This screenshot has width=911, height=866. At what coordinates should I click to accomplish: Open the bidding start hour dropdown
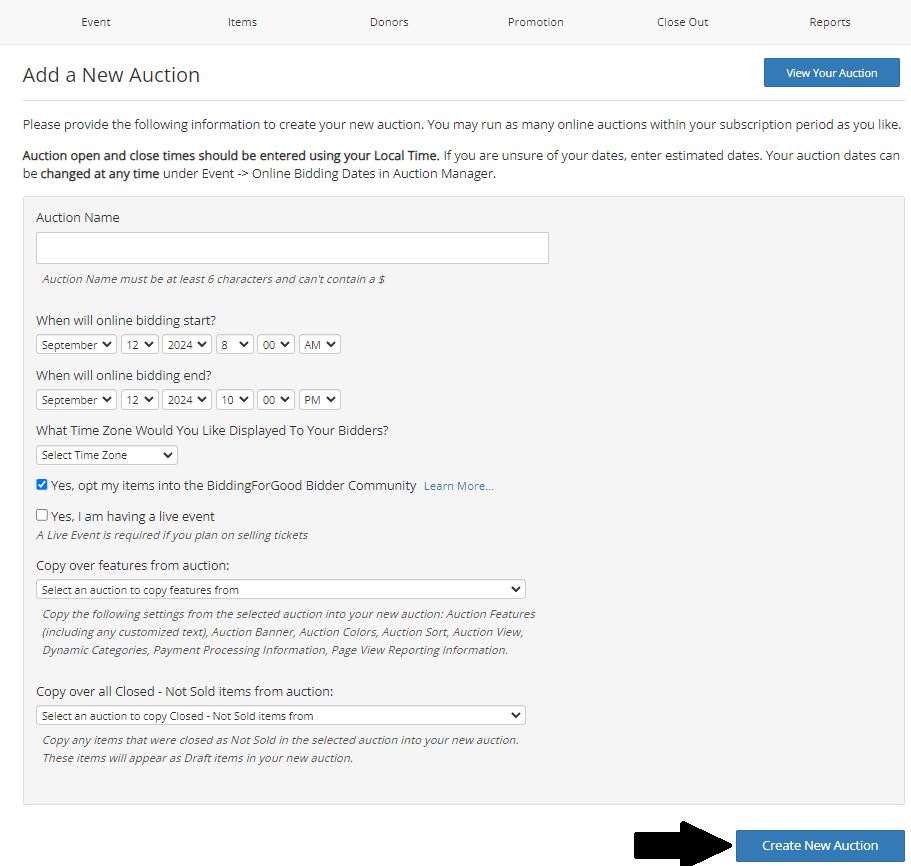pyautogui.click(x=235, y=344)
